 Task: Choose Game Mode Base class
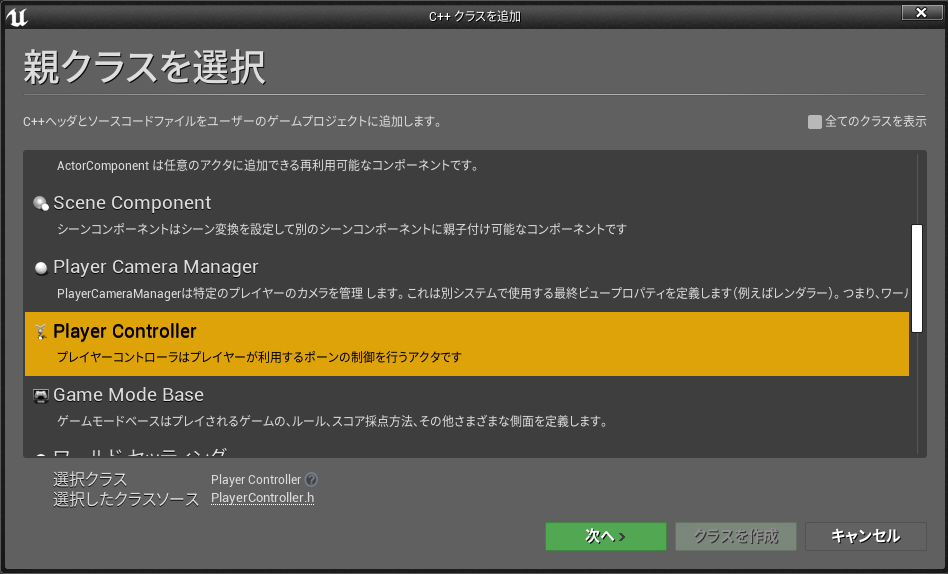pos(466,408)
